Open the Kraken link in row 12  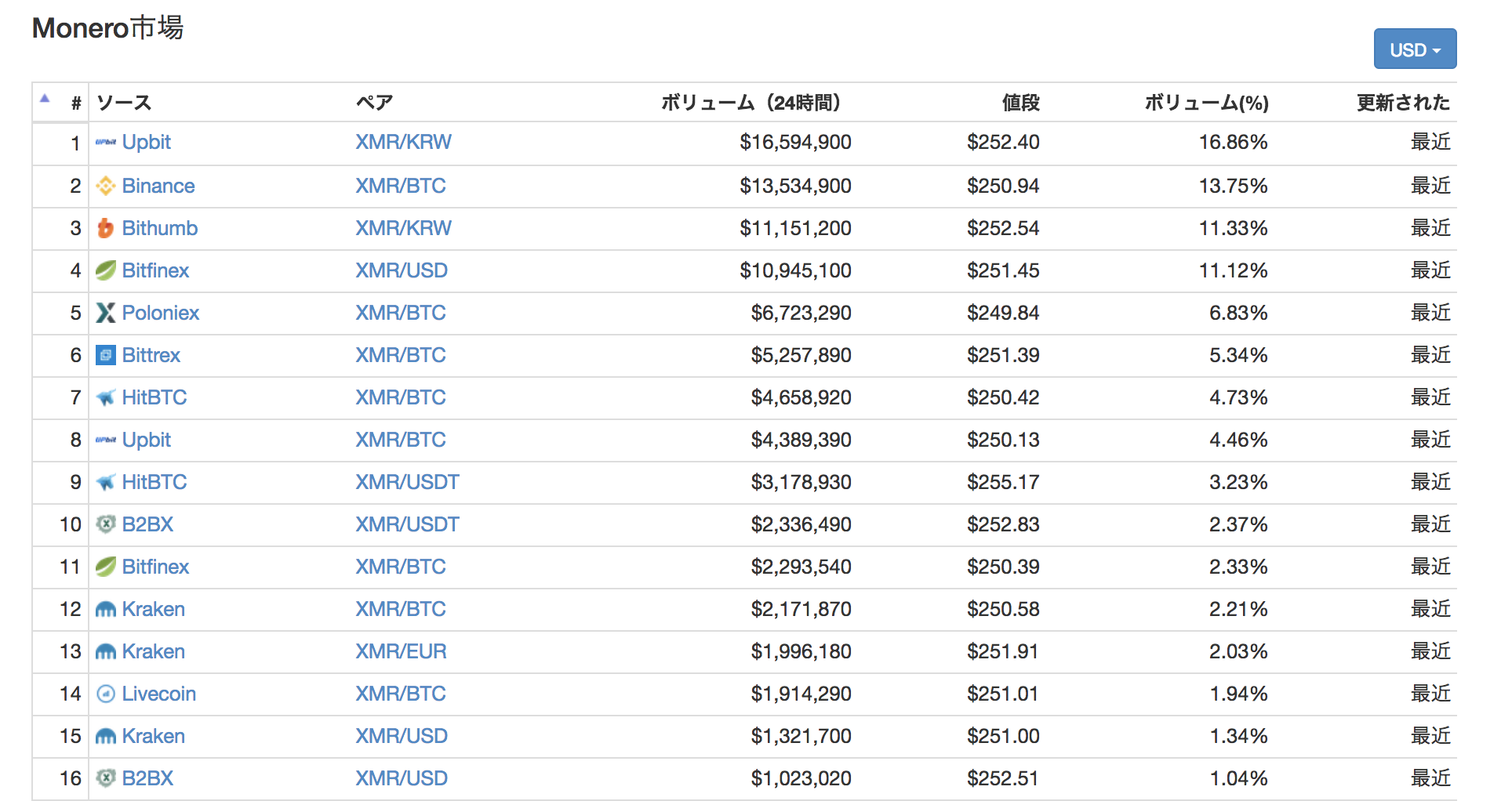(x=154, y=609)
